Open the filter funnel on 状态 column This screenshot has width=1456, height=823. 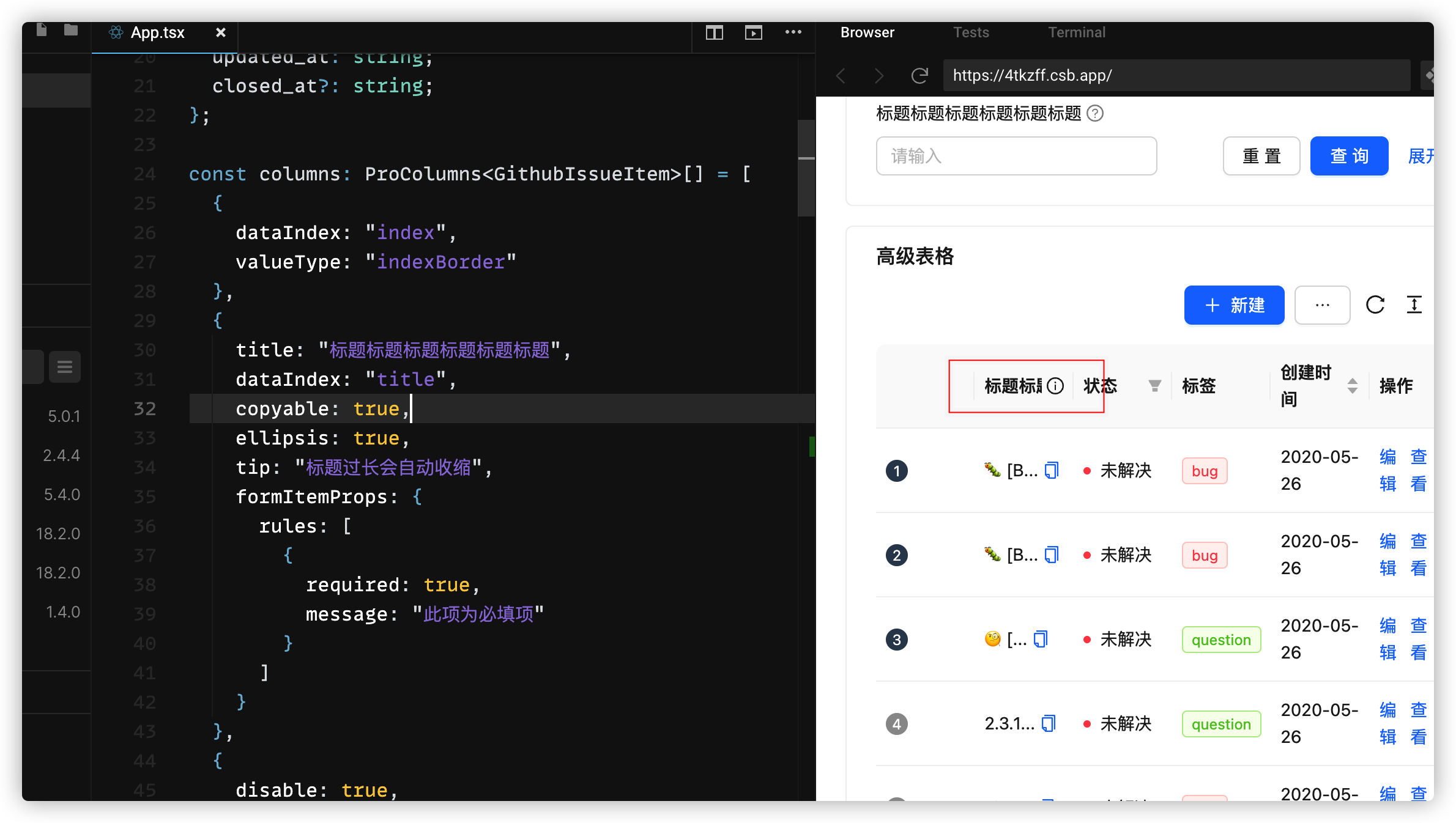1154,386
